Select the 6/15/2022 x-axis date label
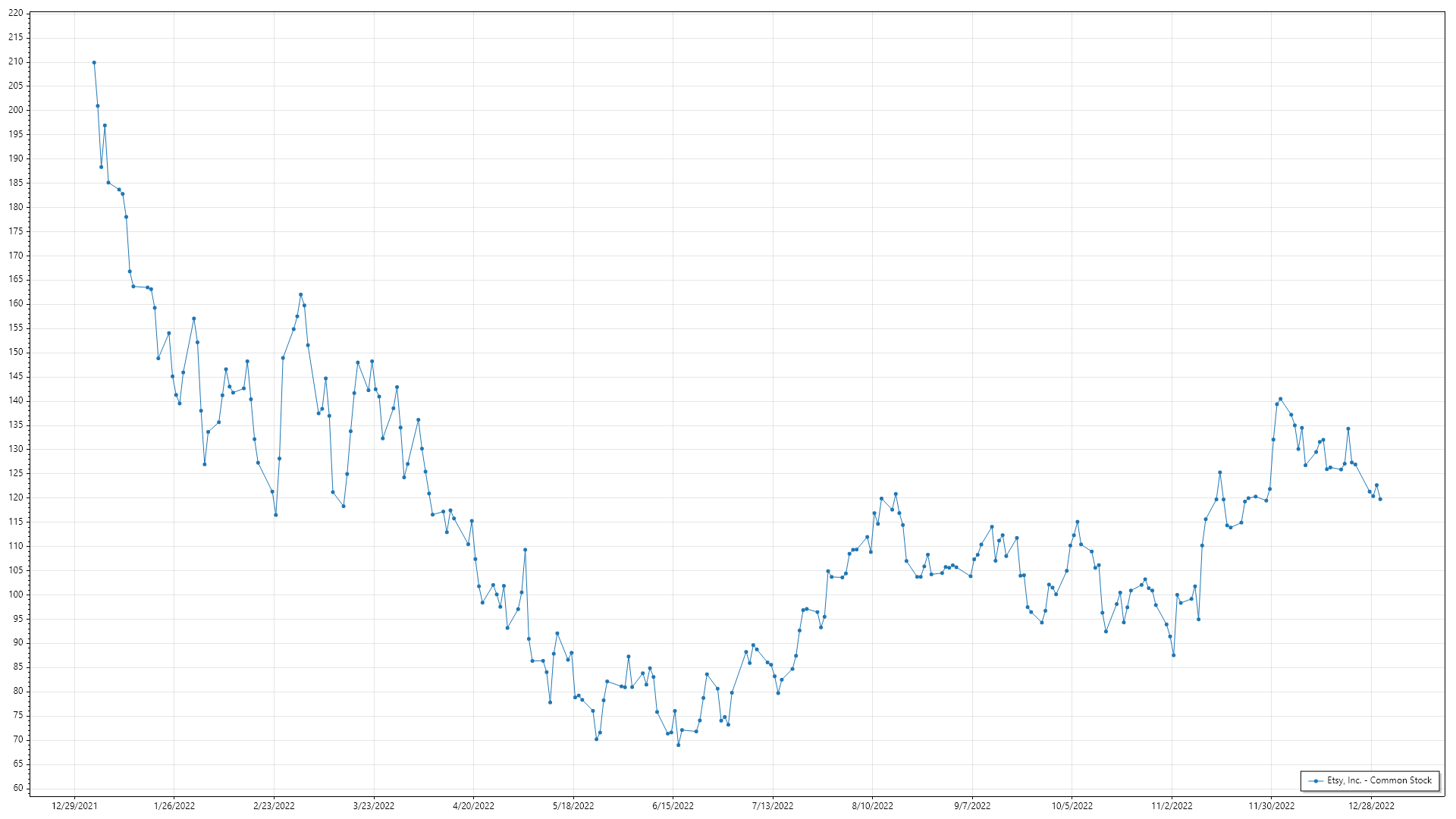 [673, 805]
